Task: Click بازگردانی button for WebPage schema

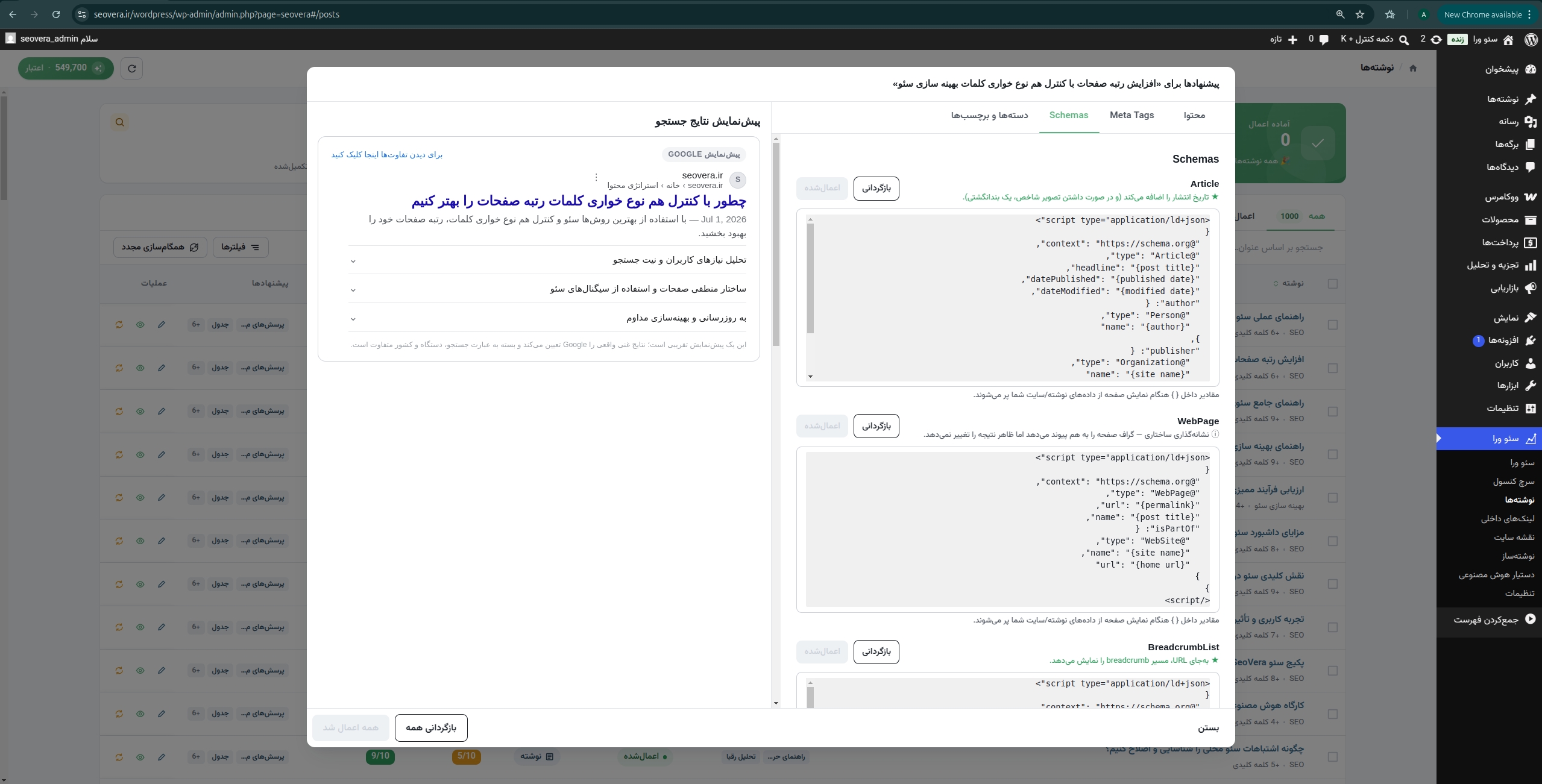Action: point(876,426)
